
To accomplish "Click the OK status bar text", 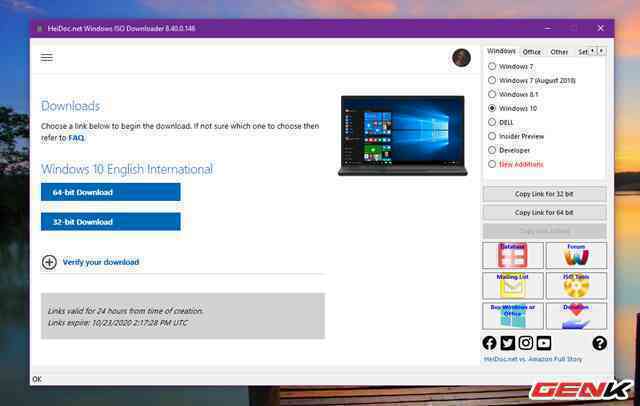I will (37, 379).
